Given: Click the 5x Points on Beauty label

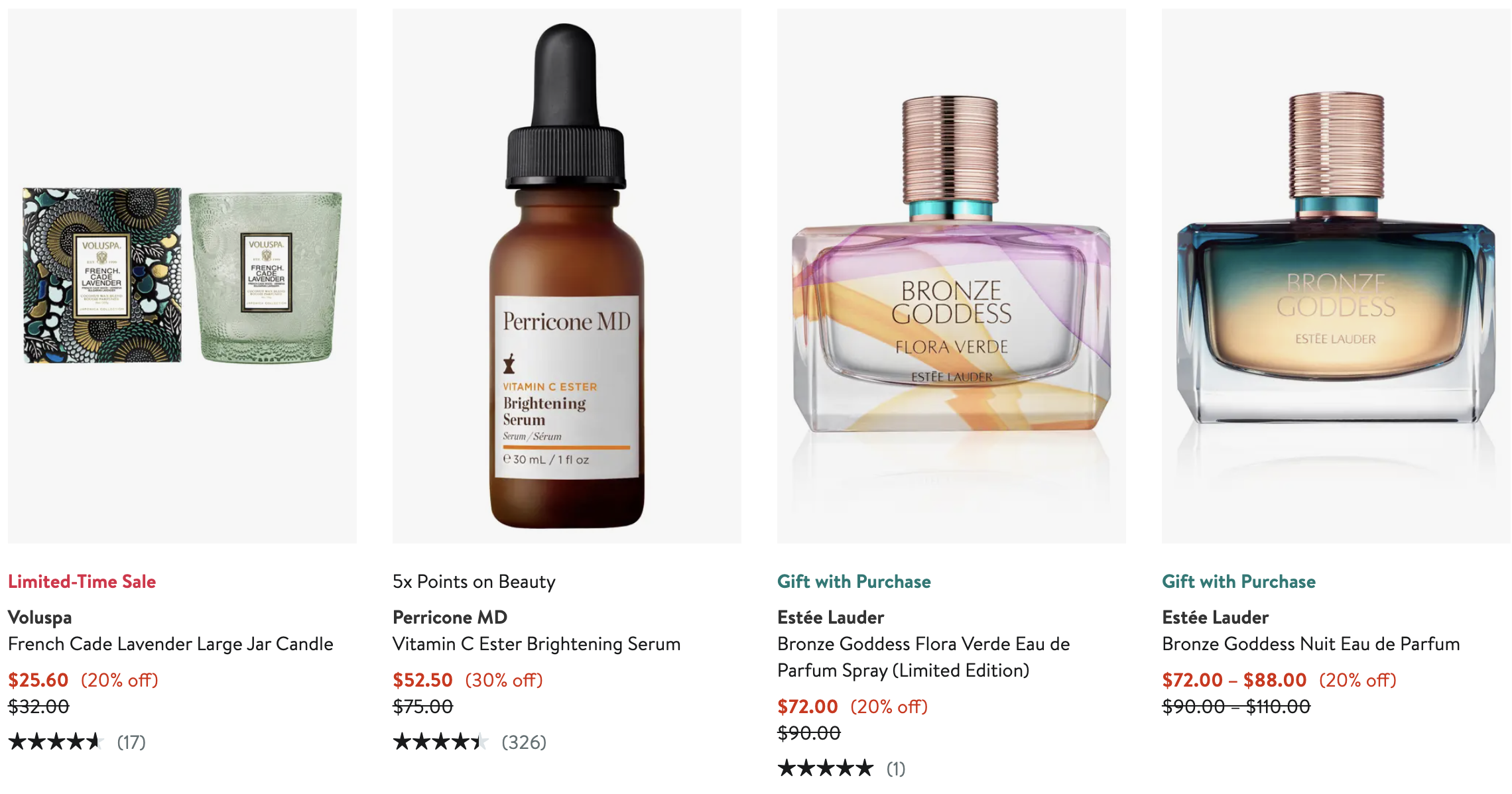Looking at the screenshot, I should click(x=474, y=581).
